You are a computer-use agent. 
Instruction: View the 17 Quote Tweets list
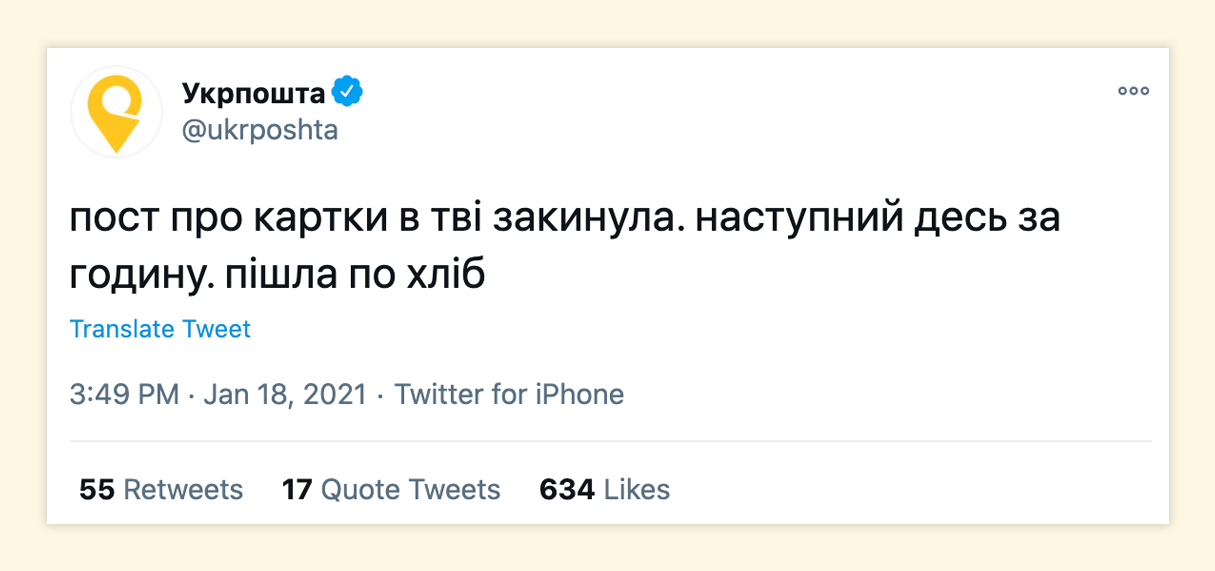391,489
